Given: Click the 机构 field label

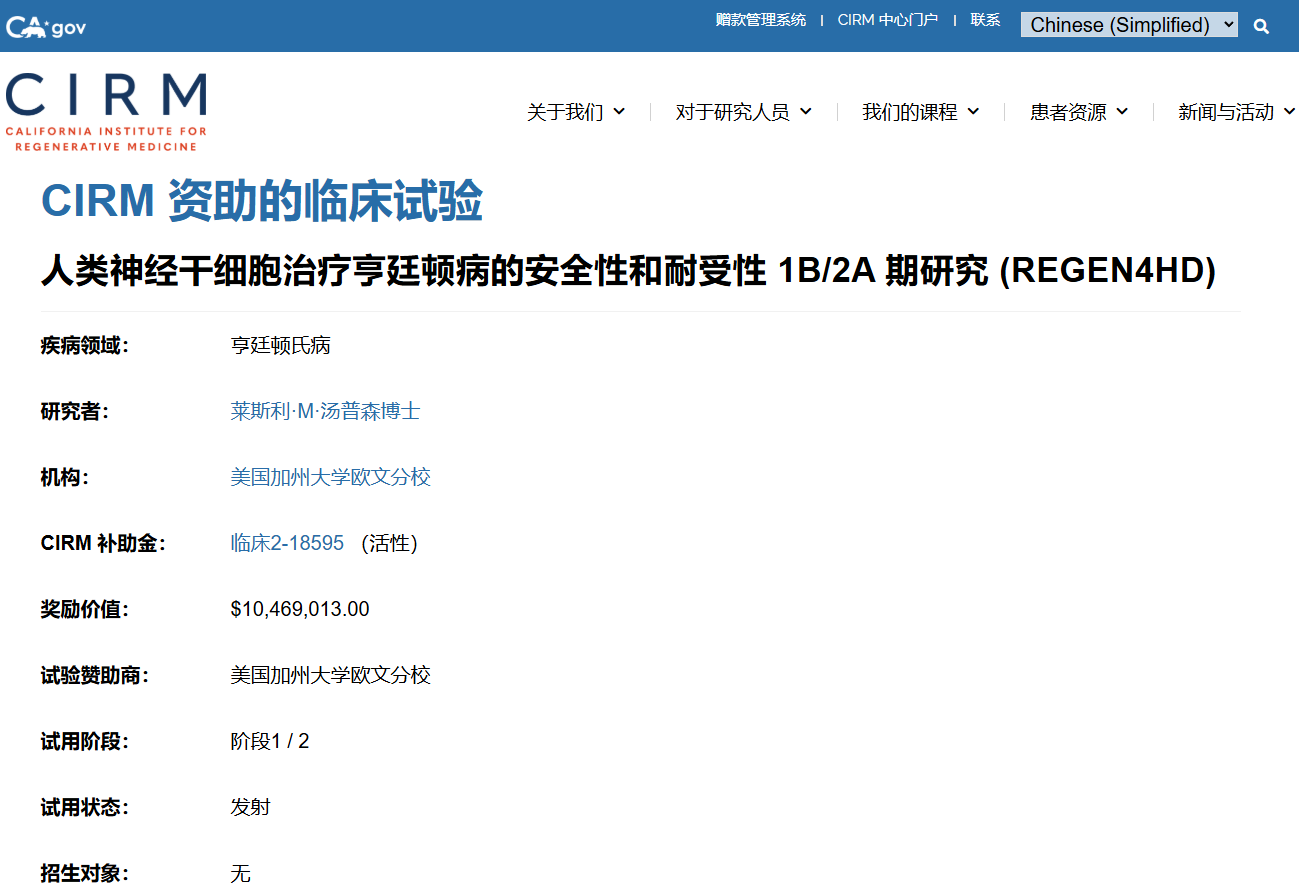Looking at the screenshot, I should pos(65,477).
